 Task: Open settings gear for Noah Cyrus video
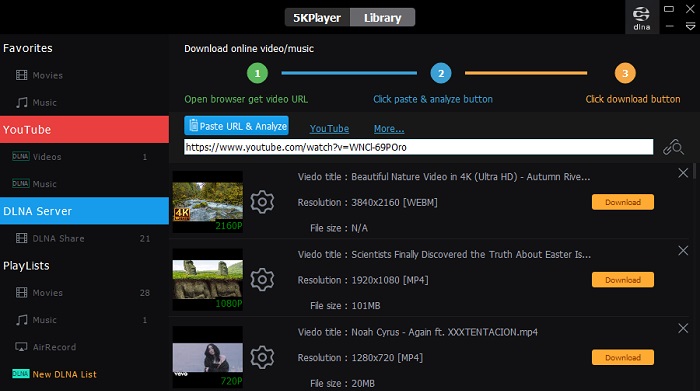(262, 357)
